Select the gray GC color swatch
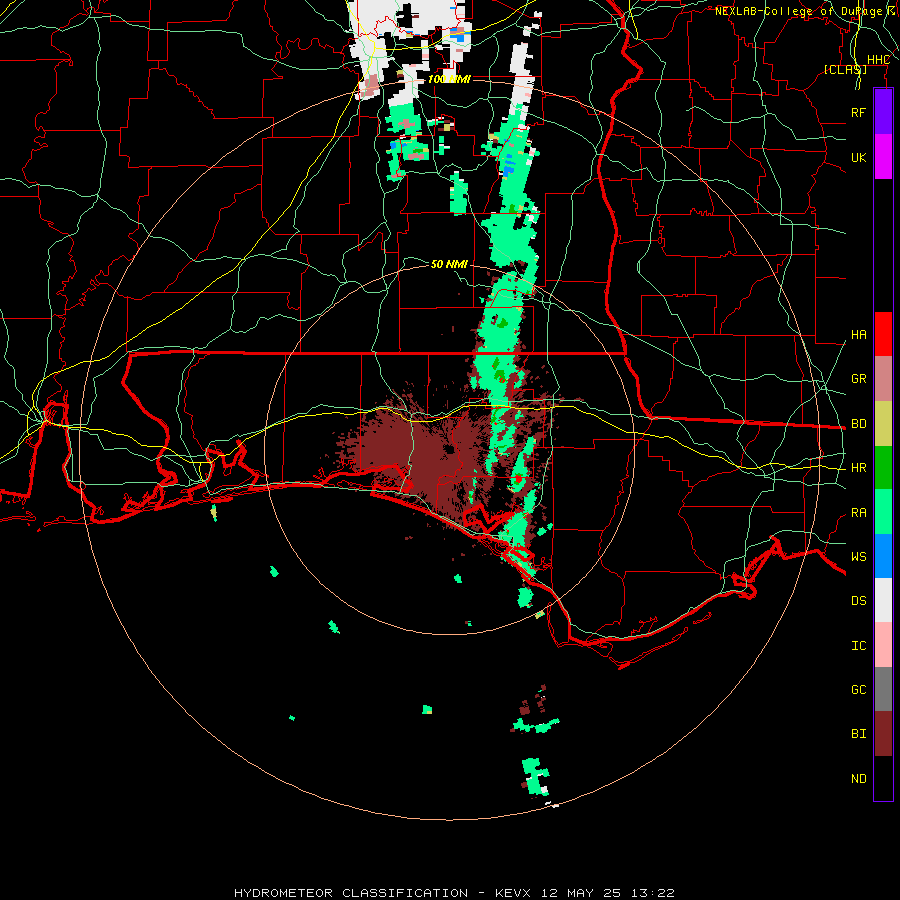Viewport: 900px width, 900px height. click(883, 689)
